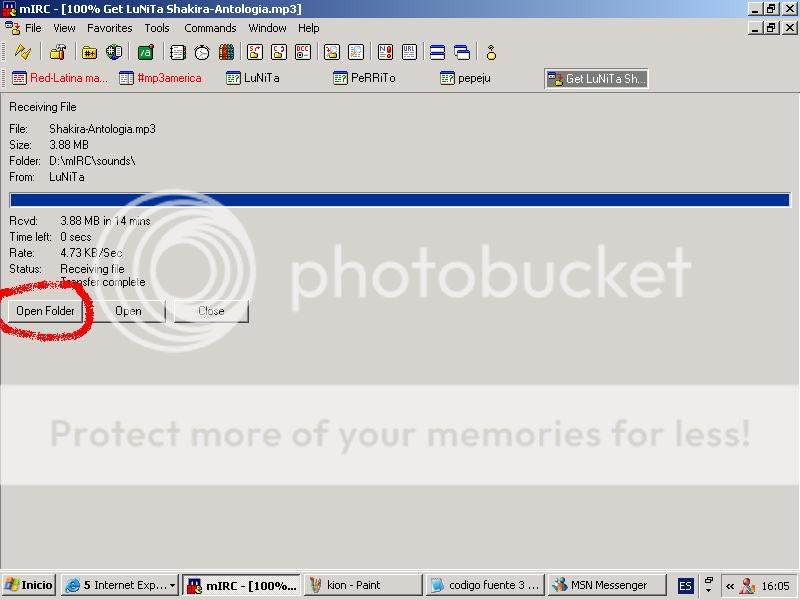The width and height of the screenshot is (800, 600).
Task: Open the channels list globe icon
Action: (x=114, y=52)
